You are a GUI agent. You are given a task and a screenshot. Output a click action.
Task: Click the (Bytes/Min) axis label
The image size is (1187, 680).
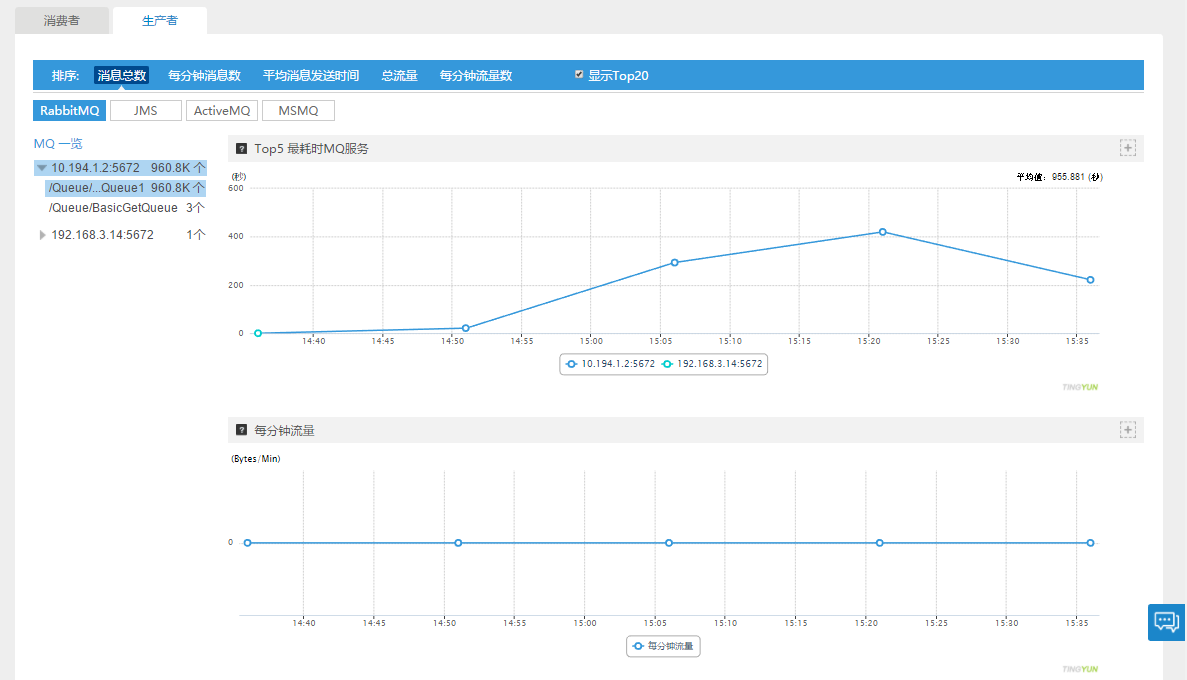[x=256, y=459]
